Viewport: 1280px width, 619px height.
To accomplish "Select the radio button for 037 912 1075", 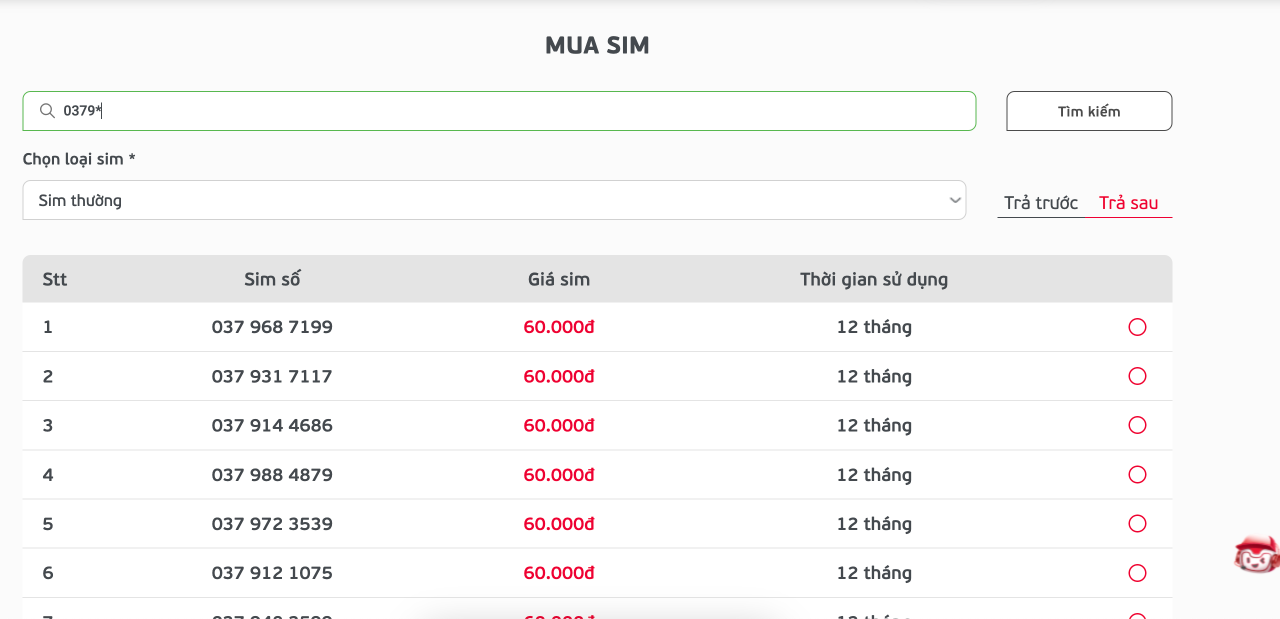I will pos(1137,573).
